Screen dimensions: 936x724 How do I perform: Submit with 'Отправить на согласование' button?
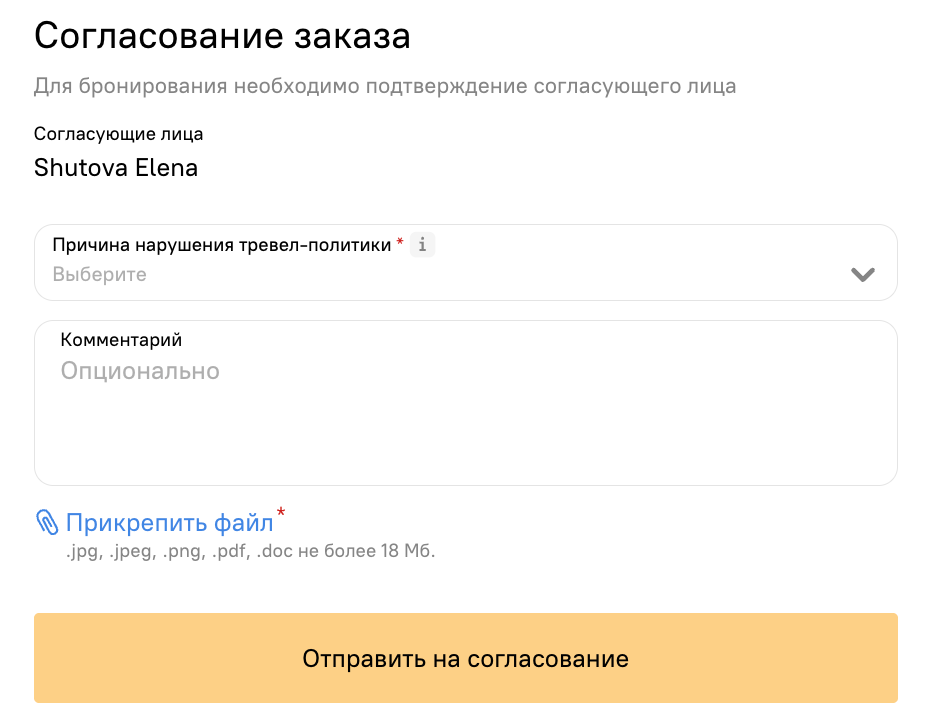[x=466, y=658]
